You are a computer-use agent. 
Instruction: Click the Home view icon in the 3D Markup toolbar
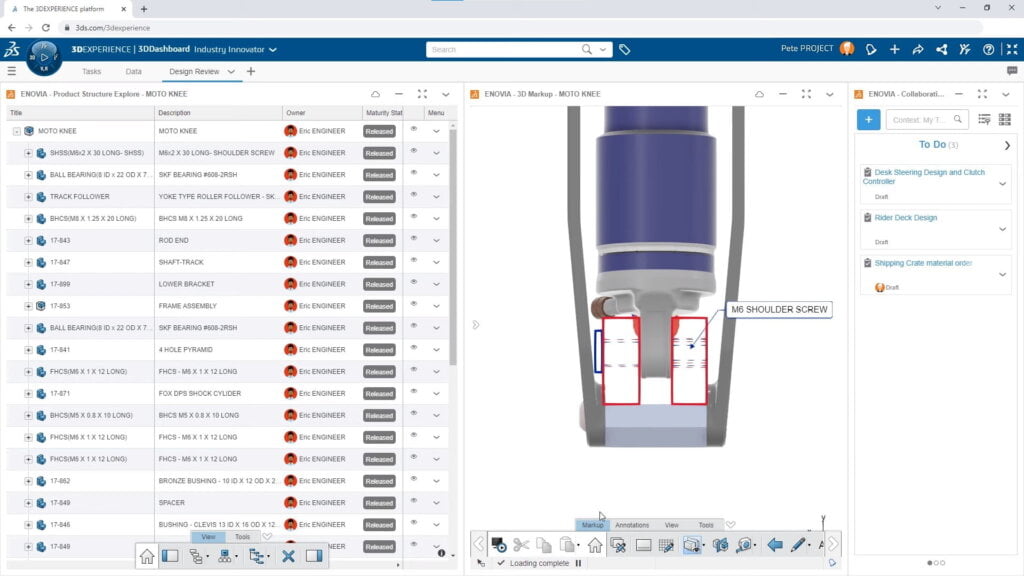(x=596, y=545)
